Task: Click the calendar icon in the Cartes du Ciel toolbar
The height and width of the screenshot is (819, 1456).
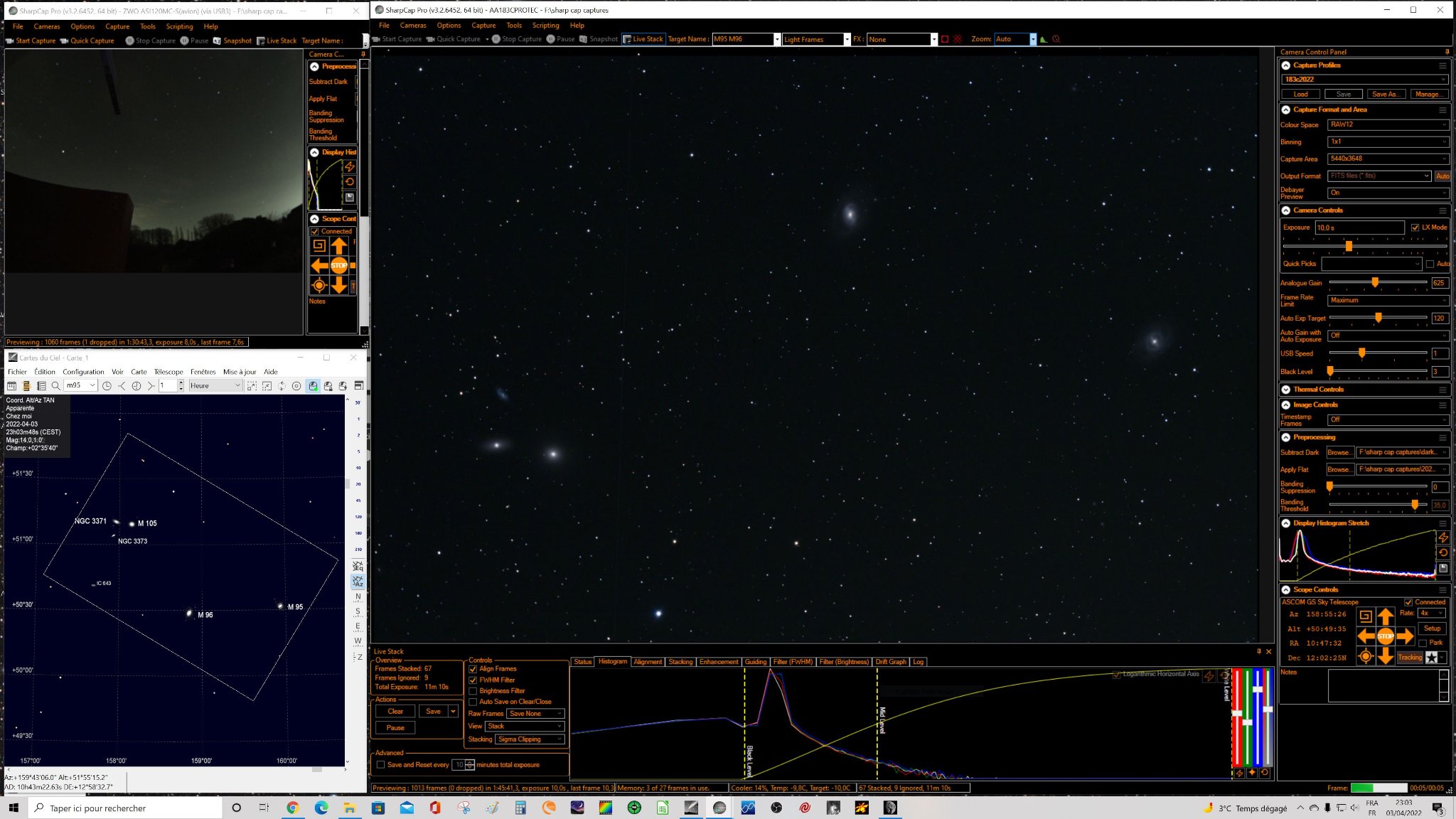Action: point(11,386)
